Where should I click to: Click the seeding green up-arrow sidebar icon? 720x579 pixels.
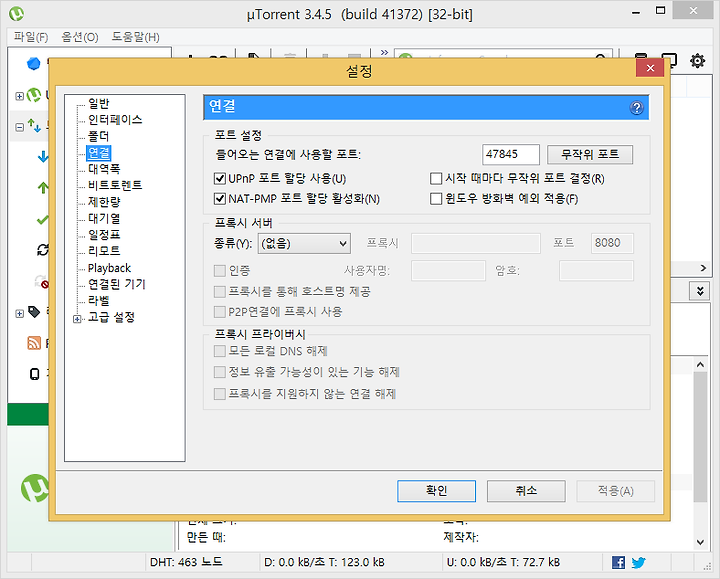(x=43, y=187)
